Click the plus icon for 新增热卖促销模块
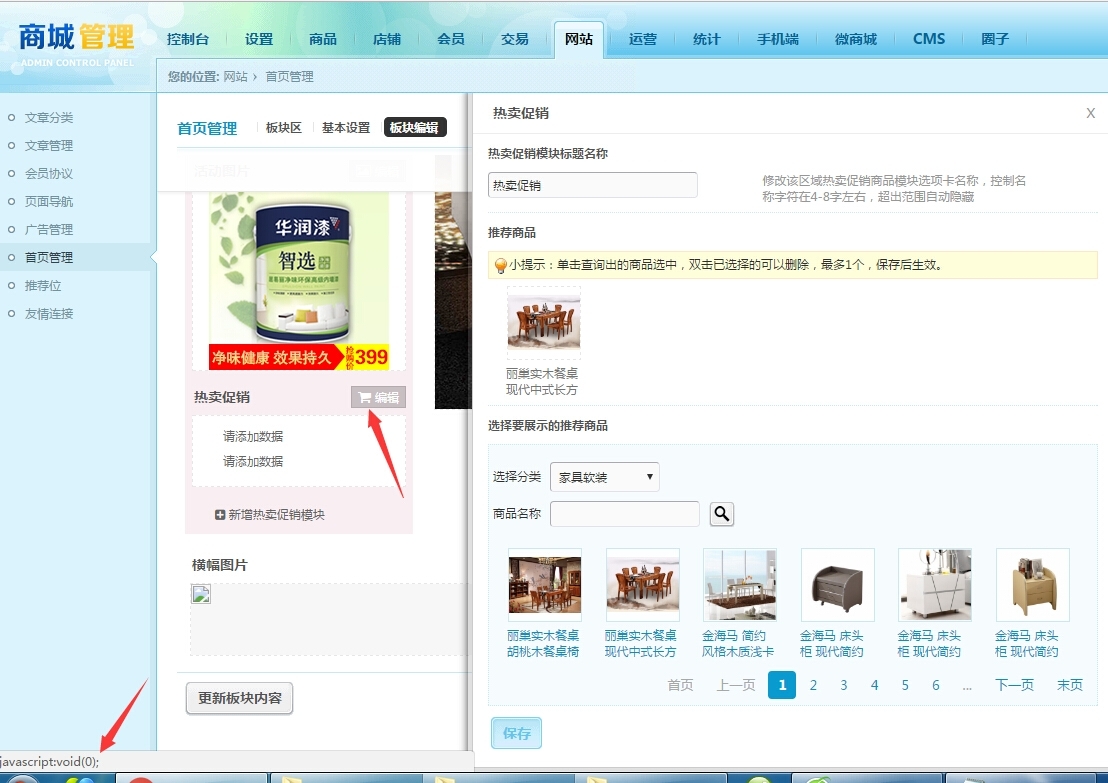The height and width of the screenshot is (783, 1108). [x=220, y=514]
